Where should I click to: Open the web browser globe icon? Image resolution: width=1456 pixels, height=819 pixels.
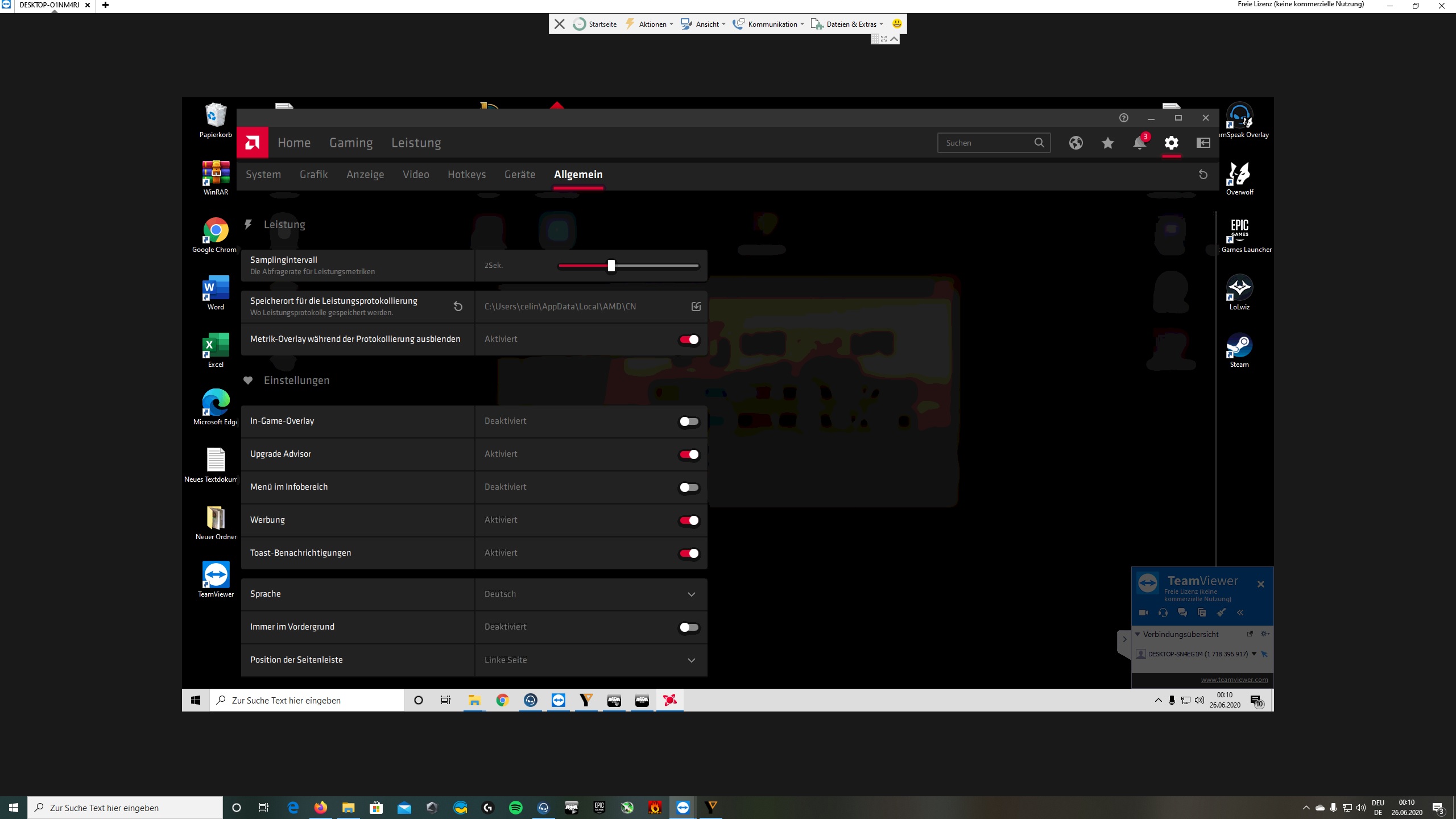(1076, 143)
